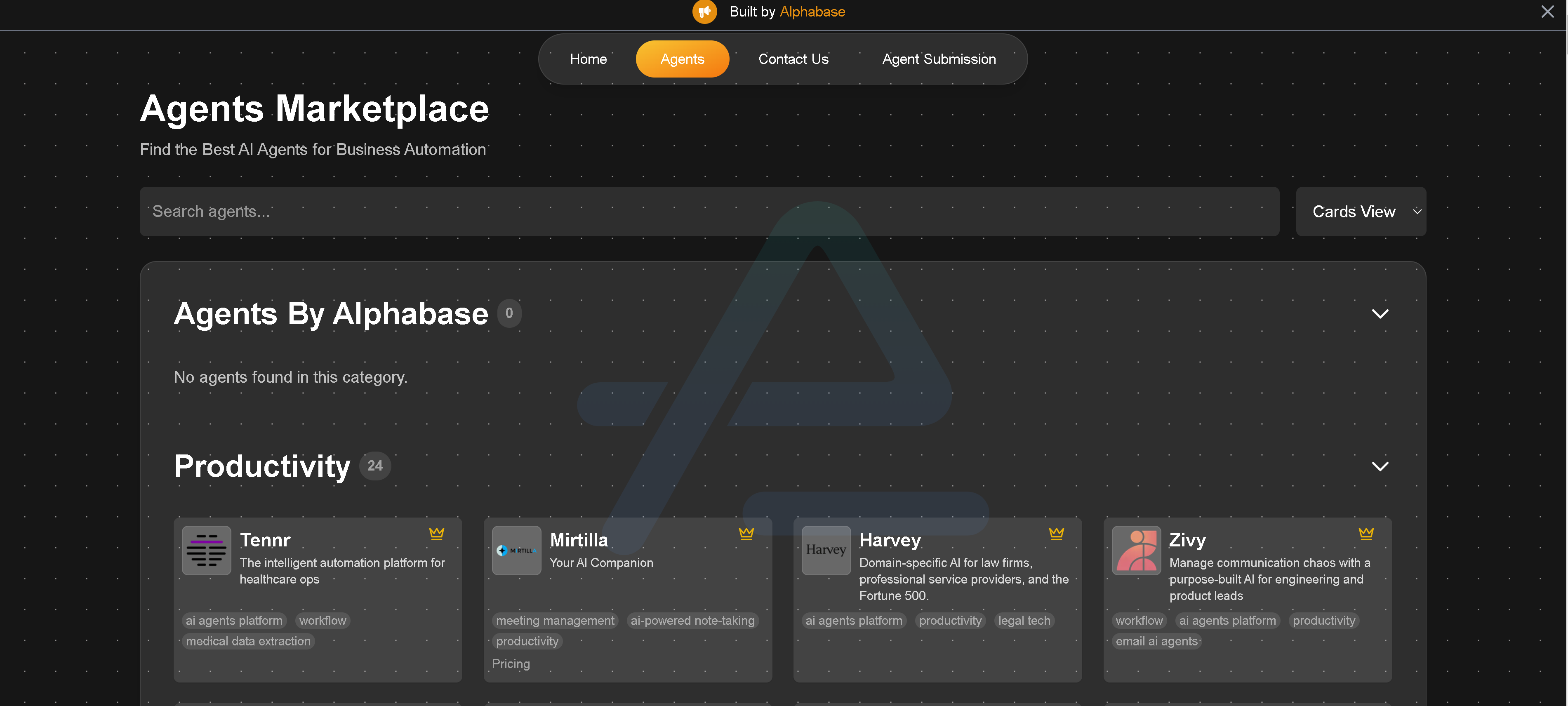Open the Alphabase link in banner

click(x=812, y=12)
